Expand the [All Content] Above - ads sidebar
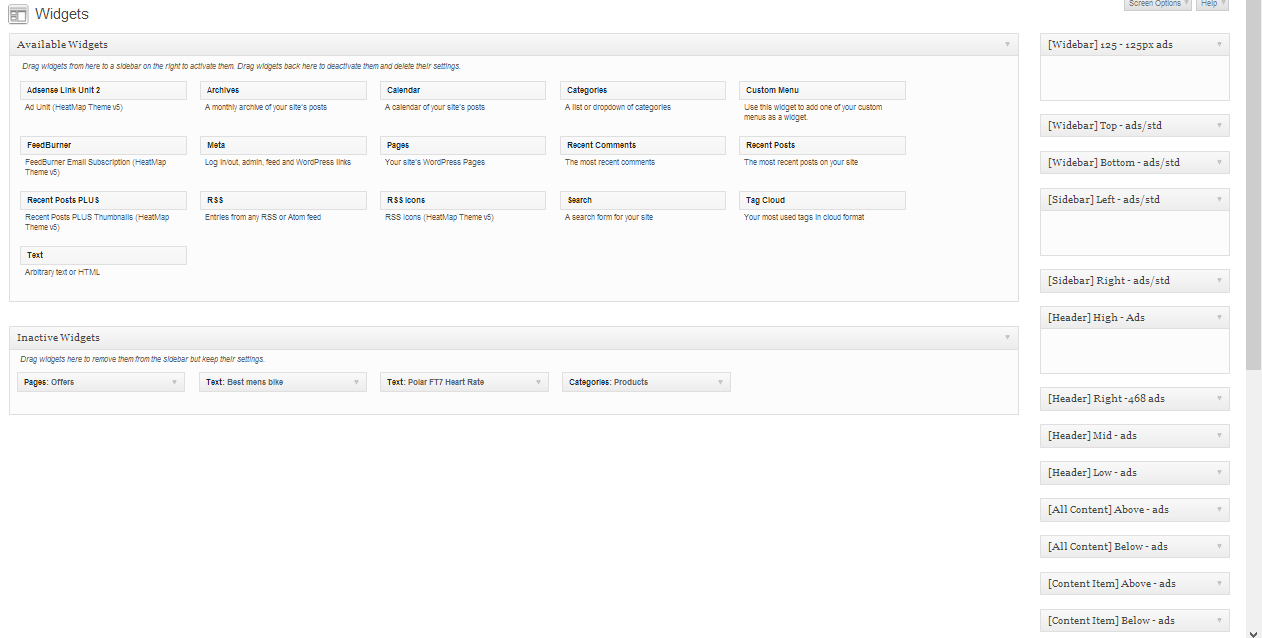Viewport: 1262px width, 638px height. 1219,510
